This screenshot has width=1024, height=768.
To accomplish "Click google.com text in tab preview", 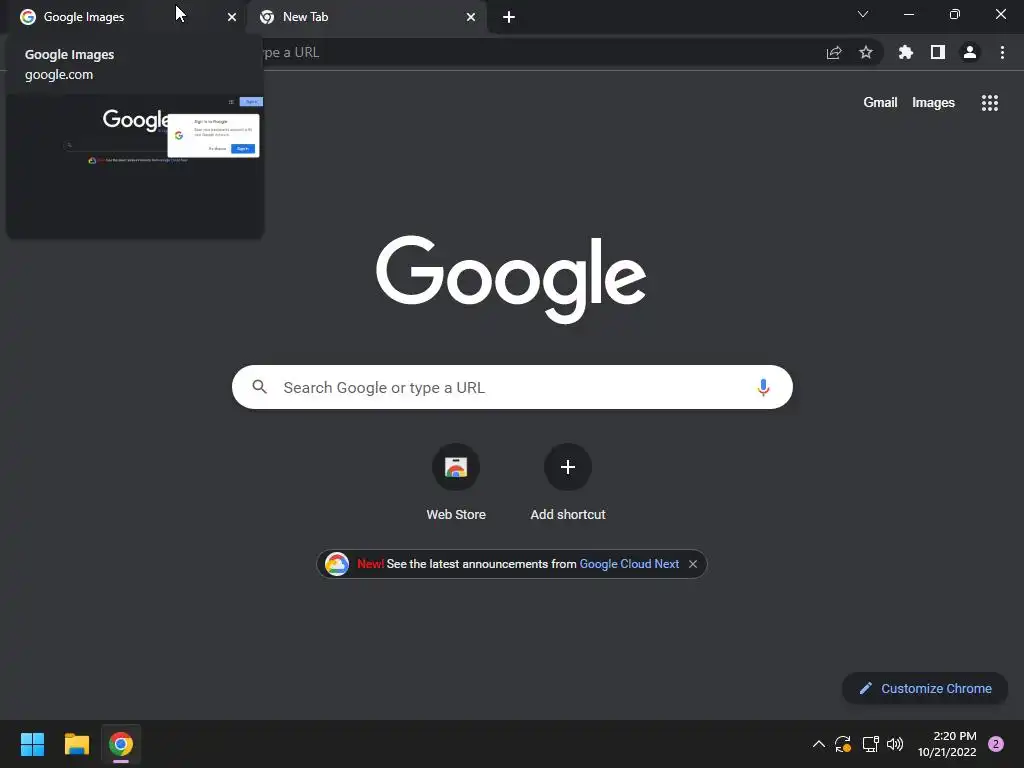I will coord(59,74).
